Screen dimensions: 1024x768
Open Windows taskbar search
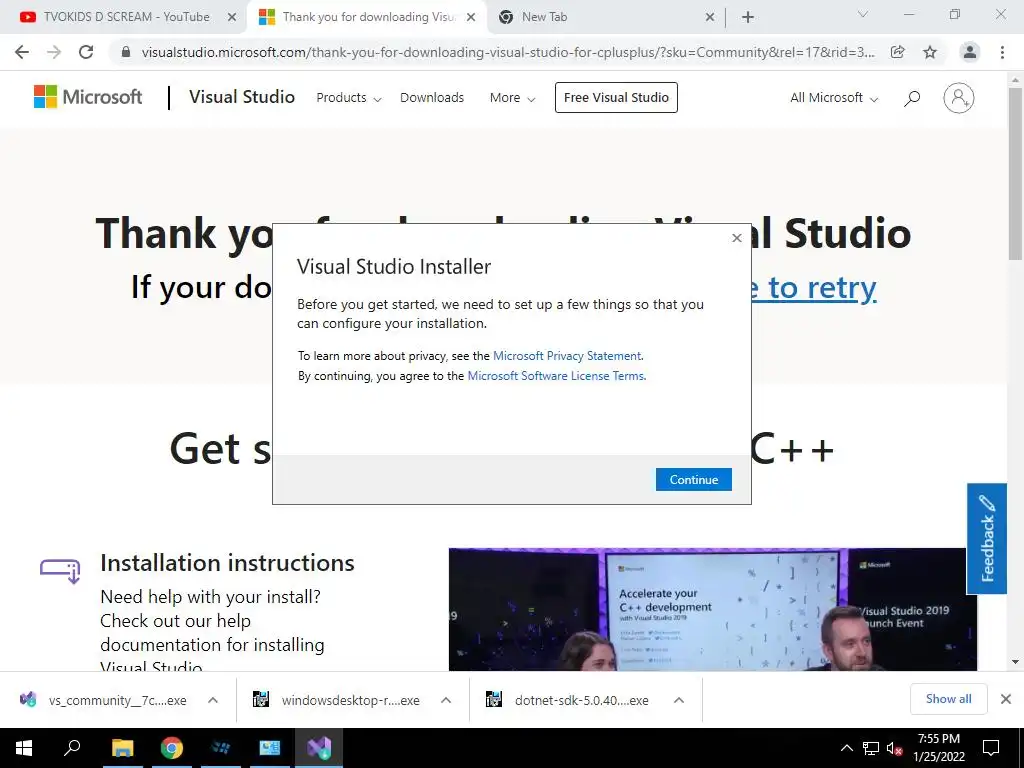[72, 748]
